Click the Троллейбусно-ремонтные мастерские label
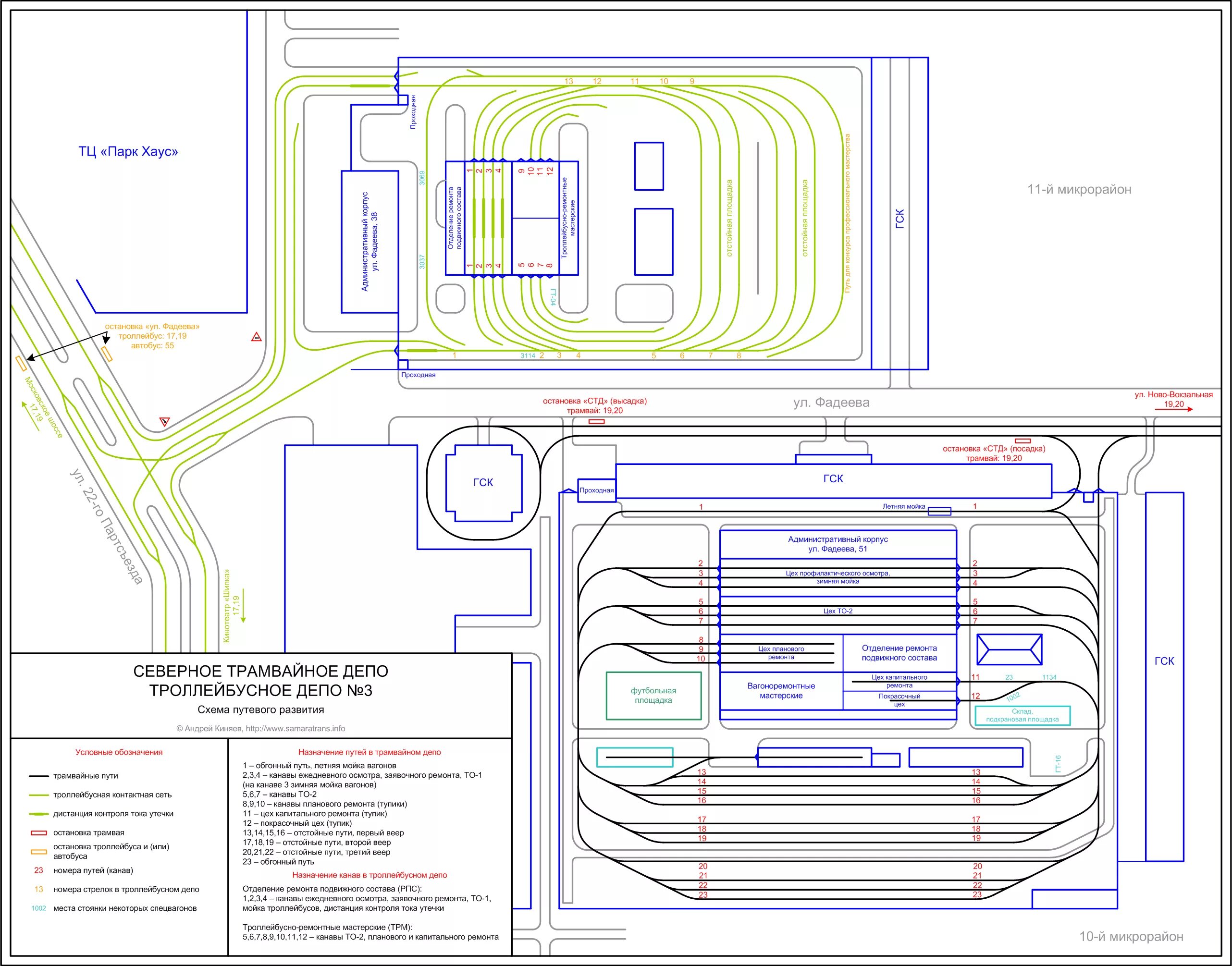Viewport: 1232px width, 966px height. point(568,218)
